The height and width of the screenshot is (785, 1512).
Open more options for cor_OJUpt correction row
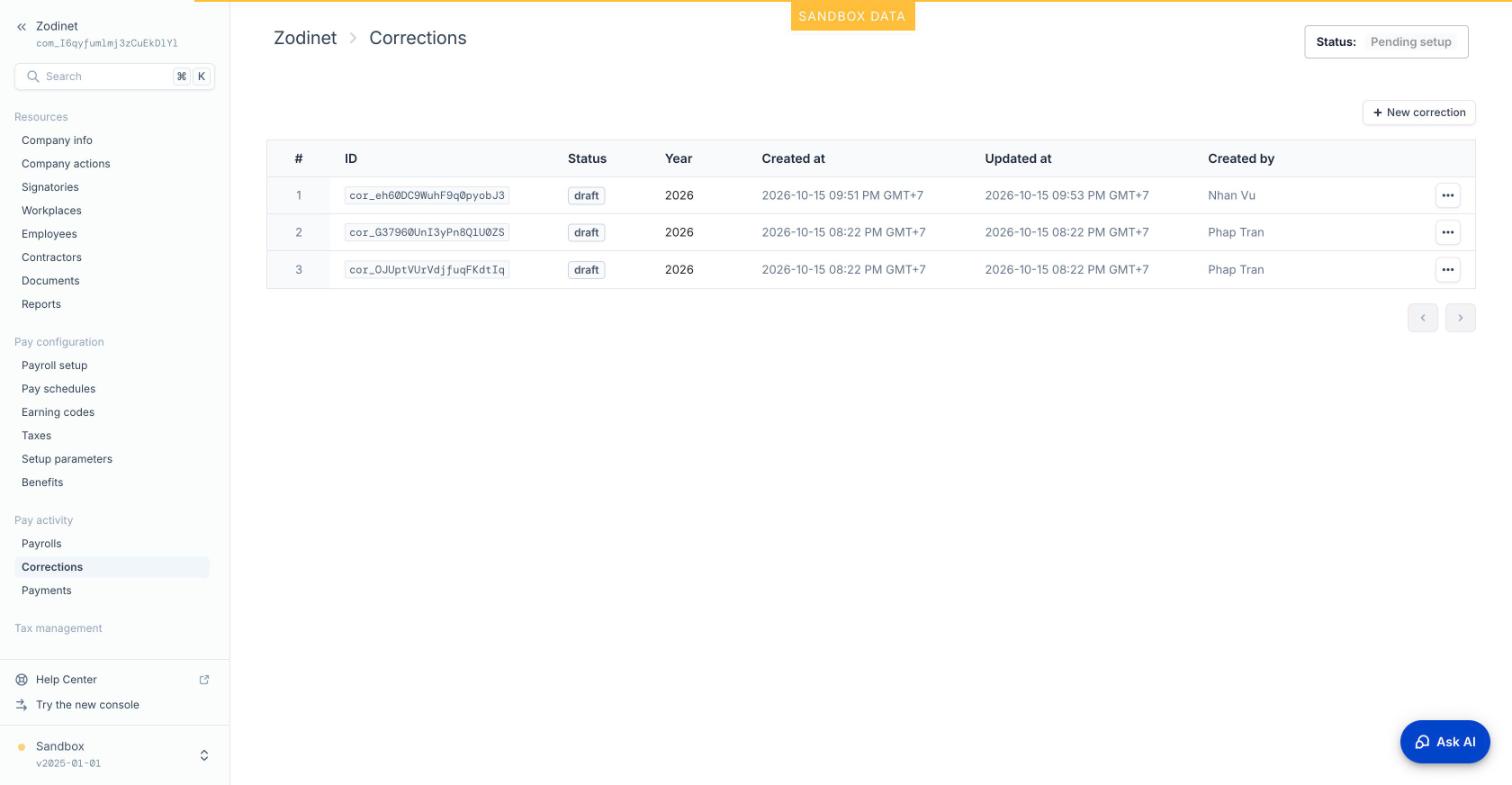[x=1447, y=270]
